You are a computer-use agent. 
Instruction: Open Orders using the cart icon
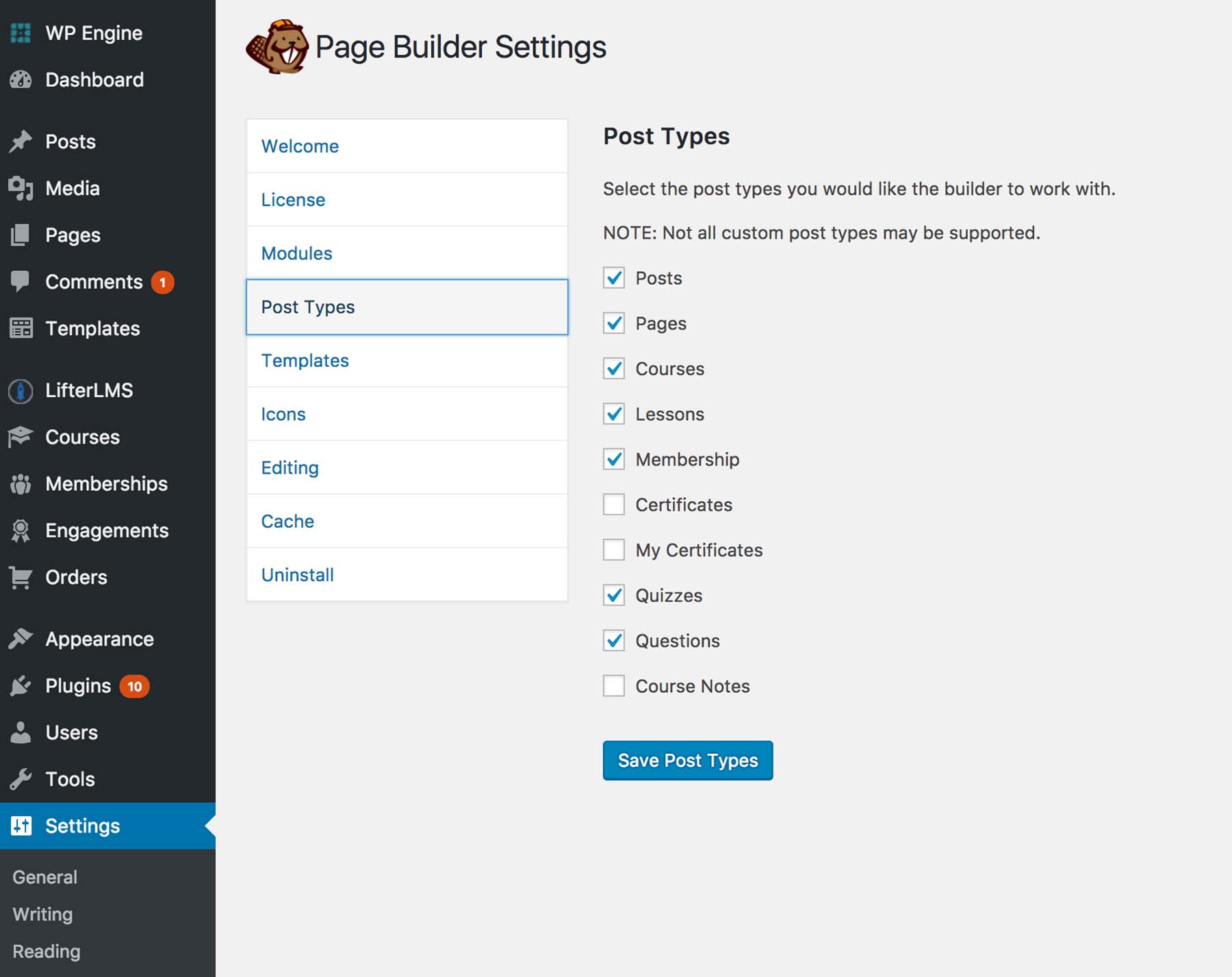[21, 577]
